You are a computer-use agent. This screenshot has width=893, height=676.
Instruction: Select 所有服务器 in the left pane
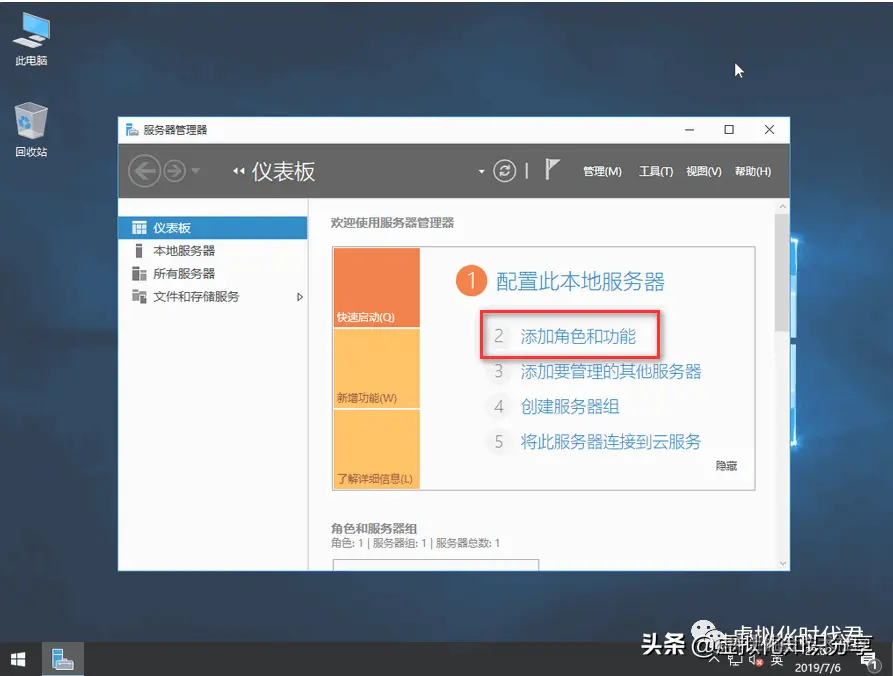(184, 274)
